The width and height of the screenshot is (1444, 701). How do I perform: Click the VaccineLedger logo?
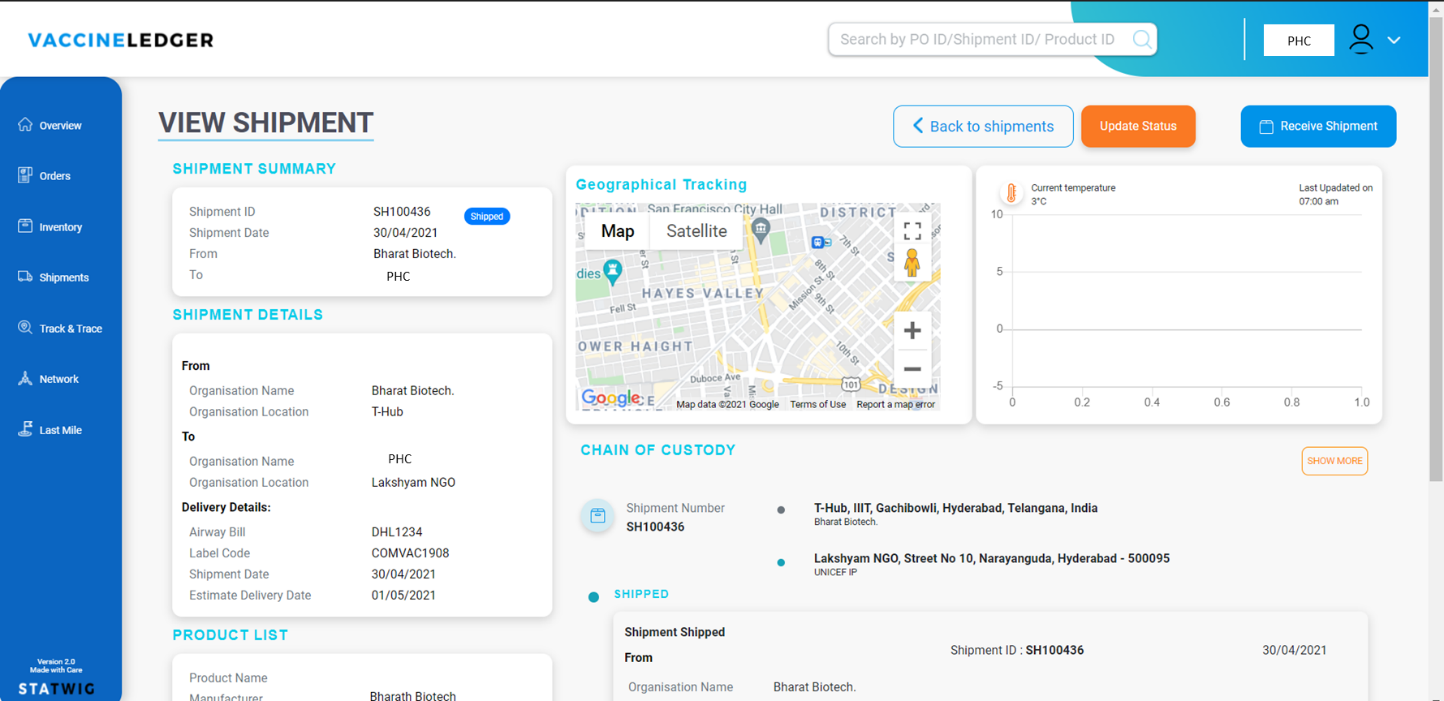tap(121, 40)
